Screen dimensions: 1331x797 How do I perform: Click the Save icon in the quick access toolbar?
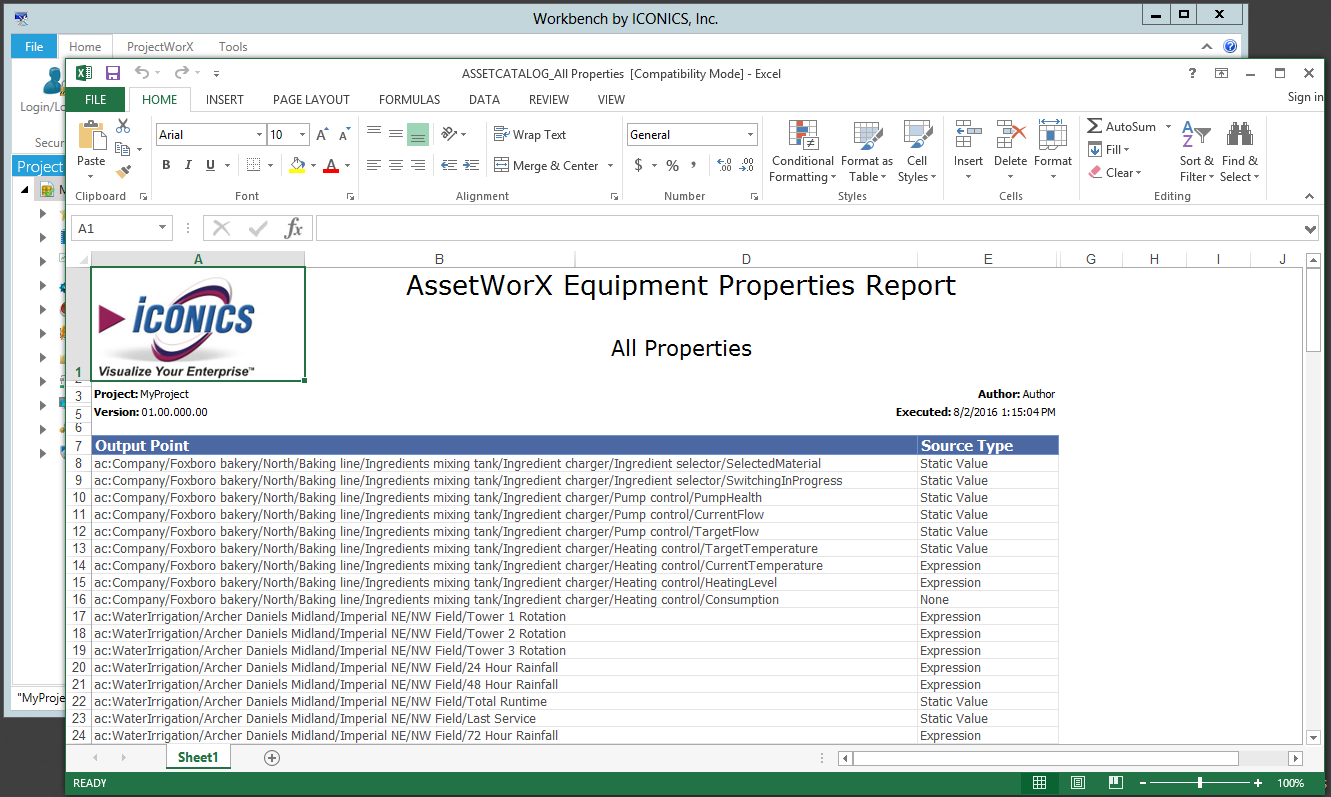[113, 73]
